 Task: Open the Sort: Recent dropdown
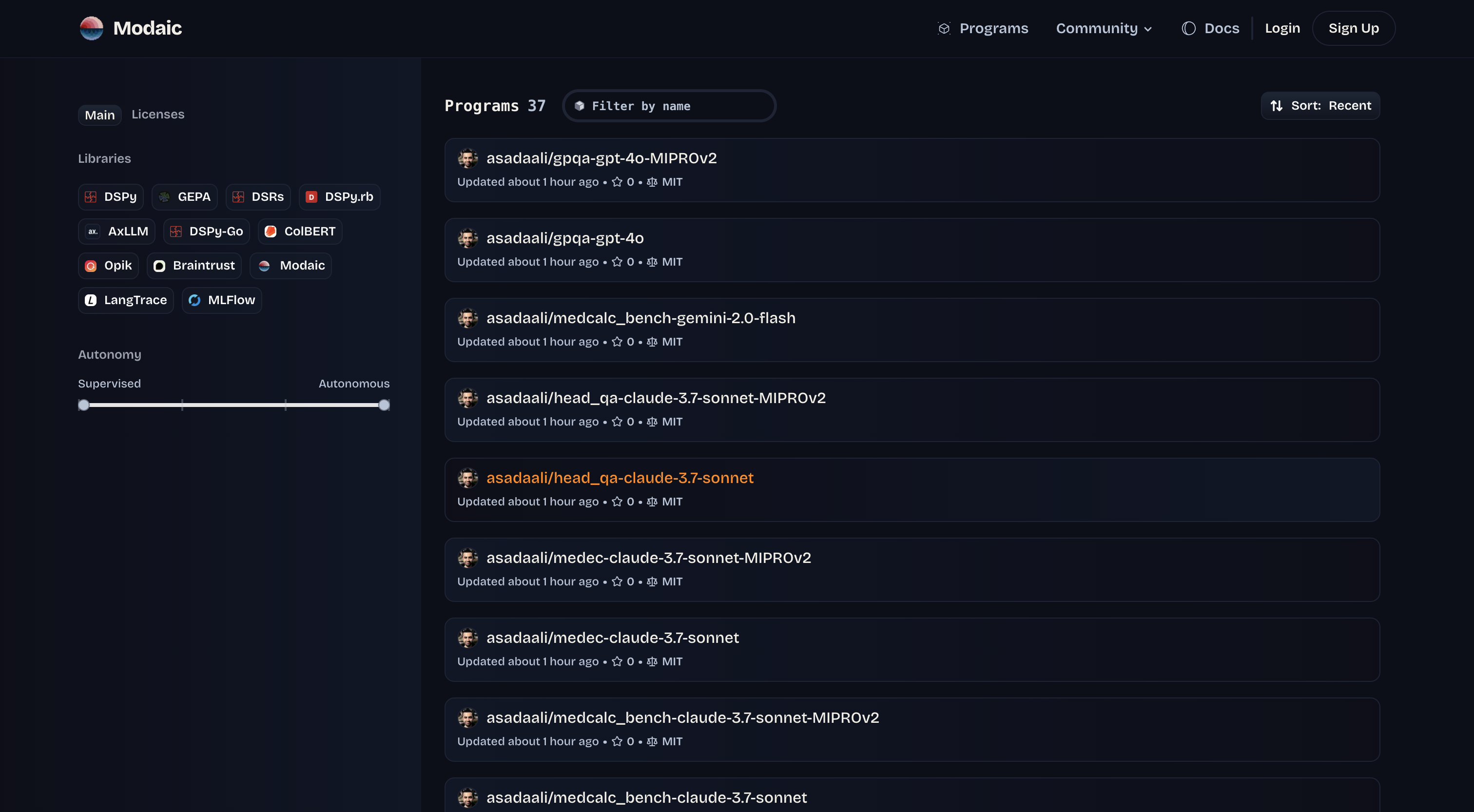1320,106
